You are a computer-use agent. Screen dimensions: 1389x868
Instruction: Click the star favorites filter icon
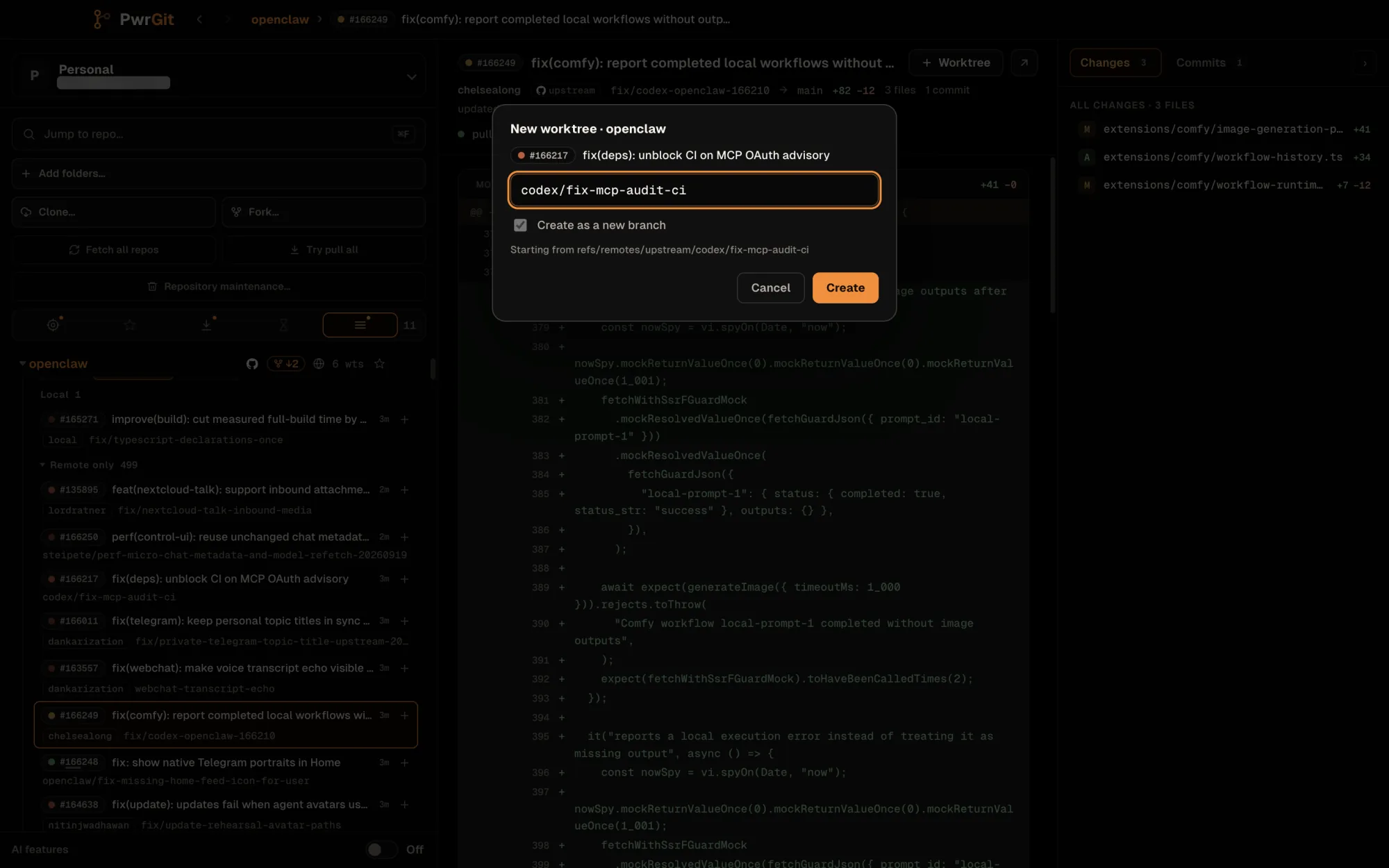point(130,325)
